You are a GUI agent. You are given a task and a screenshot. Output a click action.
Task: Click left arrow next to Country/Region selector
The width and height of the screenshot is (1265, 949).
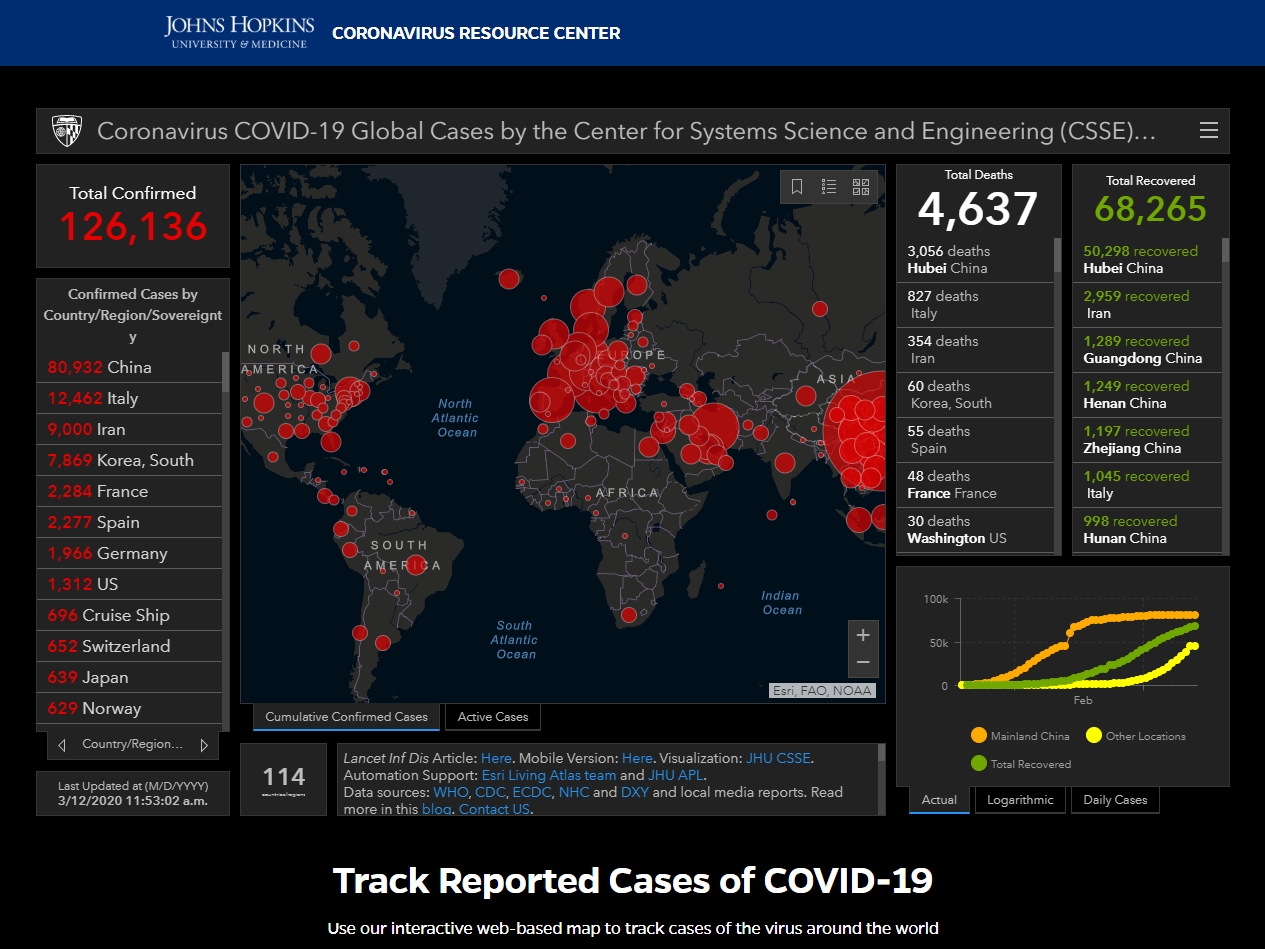[x=62, y=745]
